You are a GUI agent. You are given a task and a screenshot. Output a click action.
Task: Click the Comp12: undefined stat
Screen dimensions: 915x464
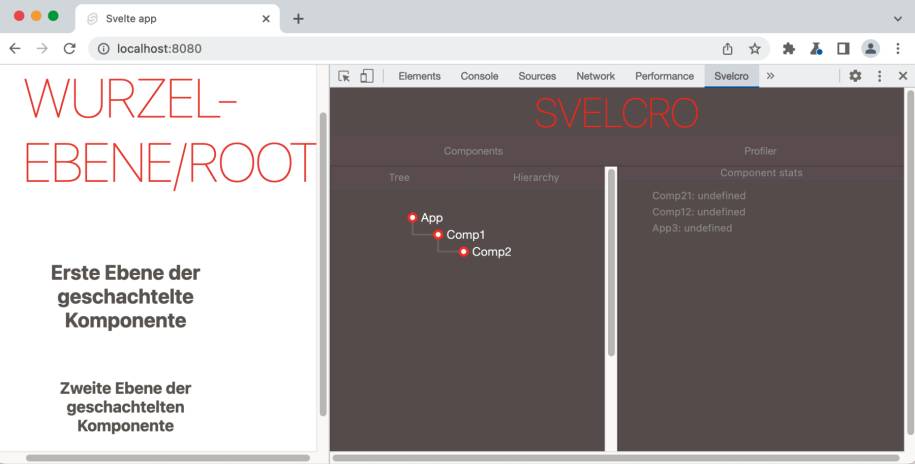click(x=699, y=212)
